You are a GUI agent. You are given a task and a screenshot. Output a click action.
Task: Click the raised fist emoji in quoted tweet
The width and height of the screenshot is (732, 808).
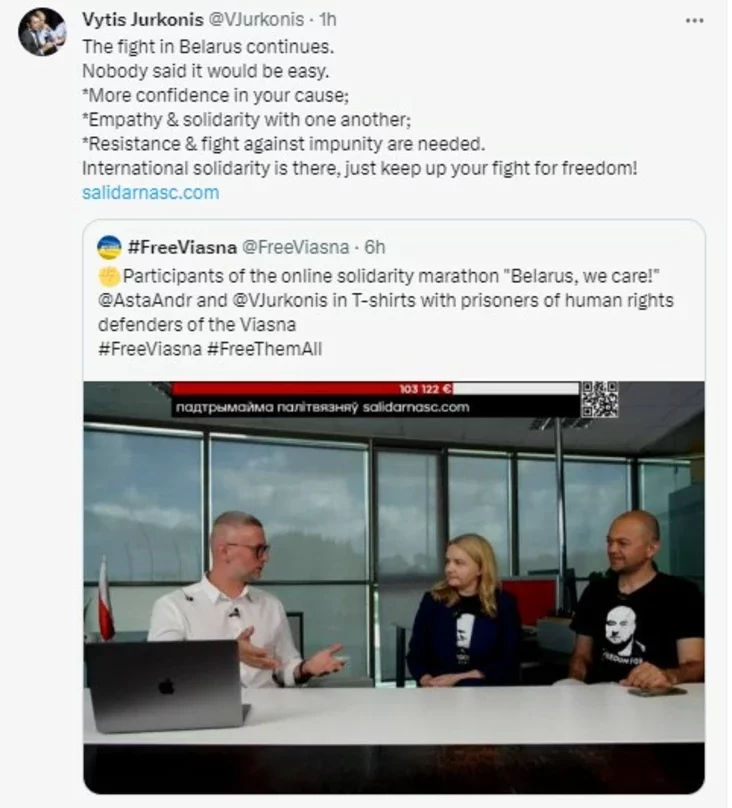[x=109, y=276]
